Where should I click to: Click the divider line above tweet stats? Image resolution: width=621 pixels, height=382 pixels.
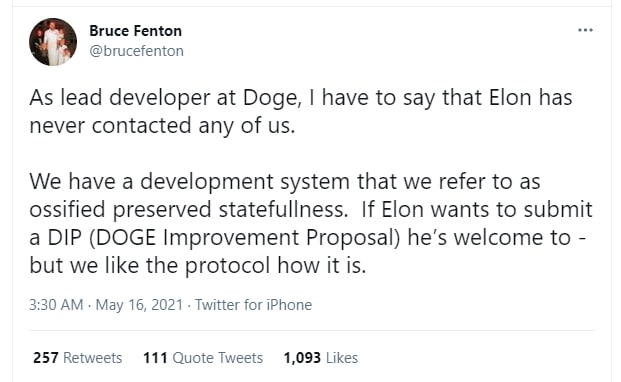(x=311, y=330)
